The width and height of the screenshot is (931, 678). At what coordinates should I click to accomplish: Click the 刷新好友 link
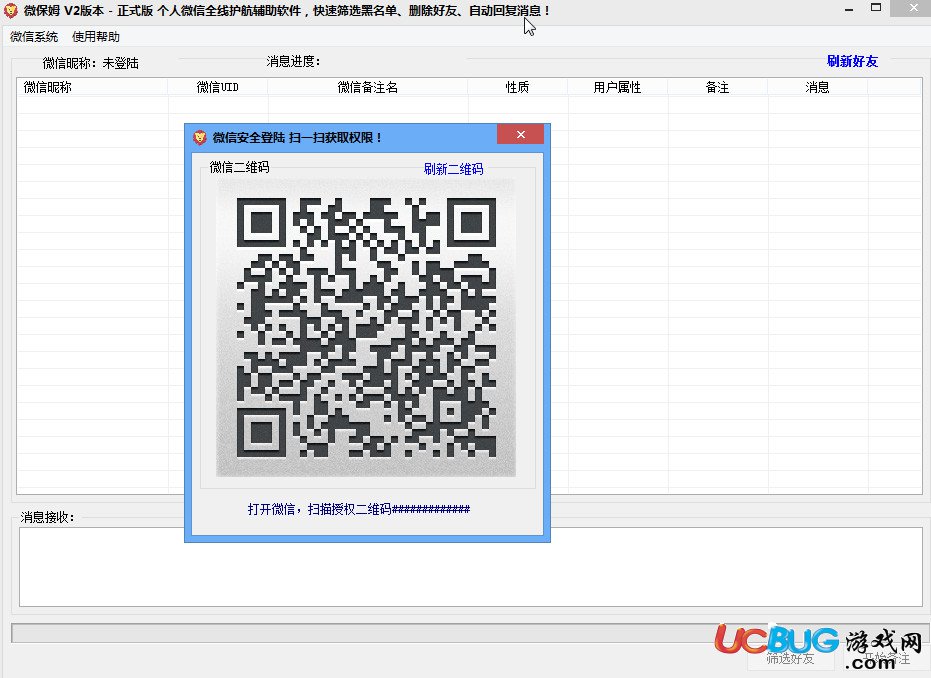(852, 61)
